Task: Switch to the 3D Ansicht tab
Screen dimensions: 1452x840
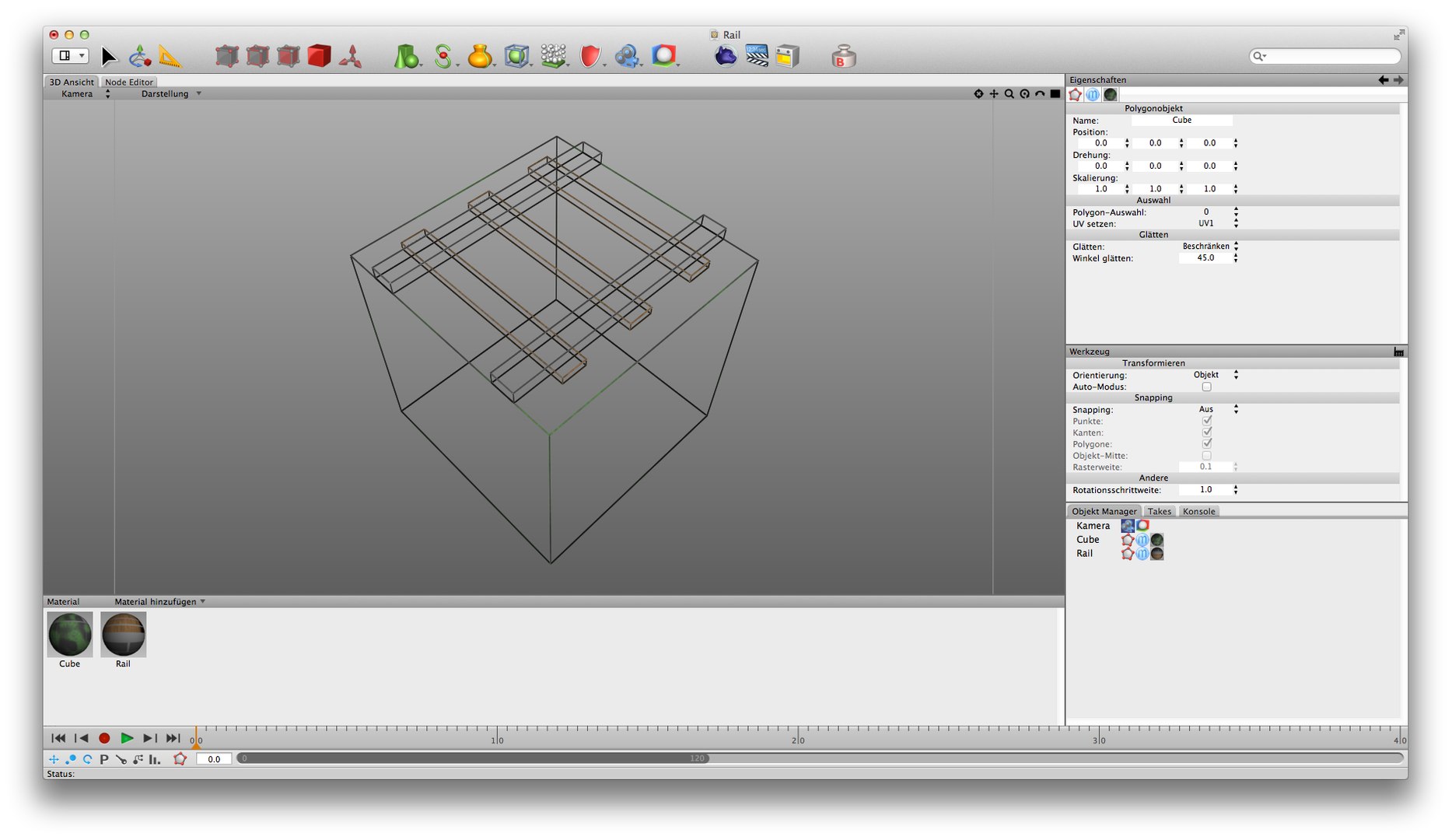Action: pos(72,82)
